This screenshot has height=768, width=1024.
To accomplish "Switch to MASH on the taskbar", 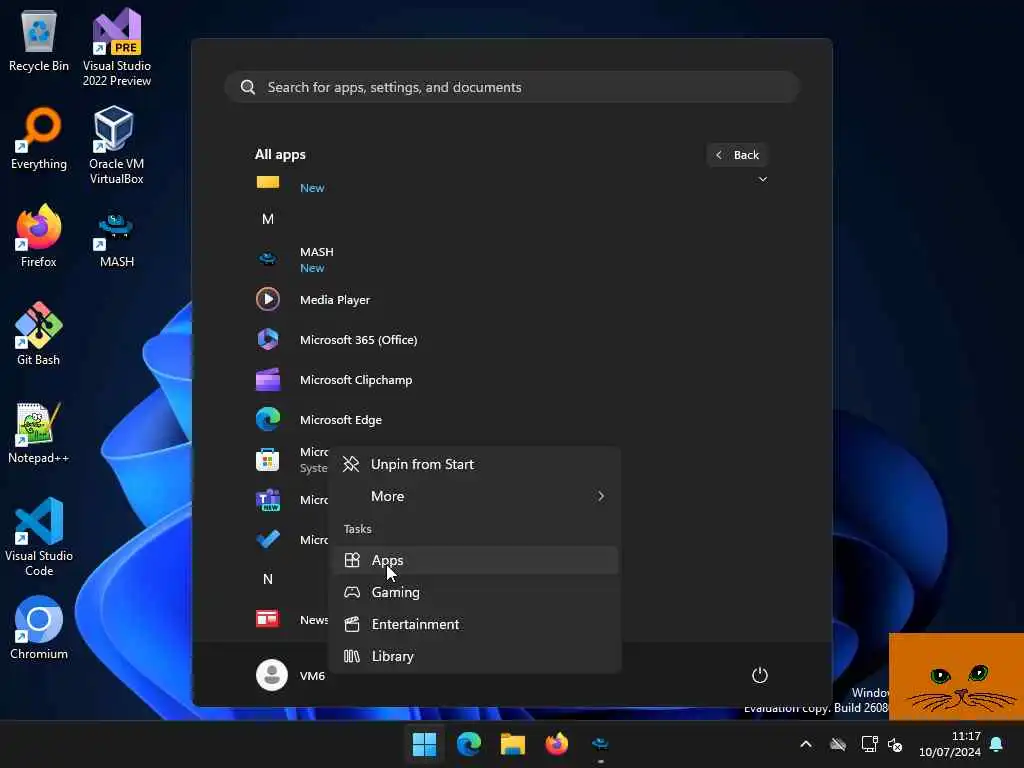I will tap(600, 744).
